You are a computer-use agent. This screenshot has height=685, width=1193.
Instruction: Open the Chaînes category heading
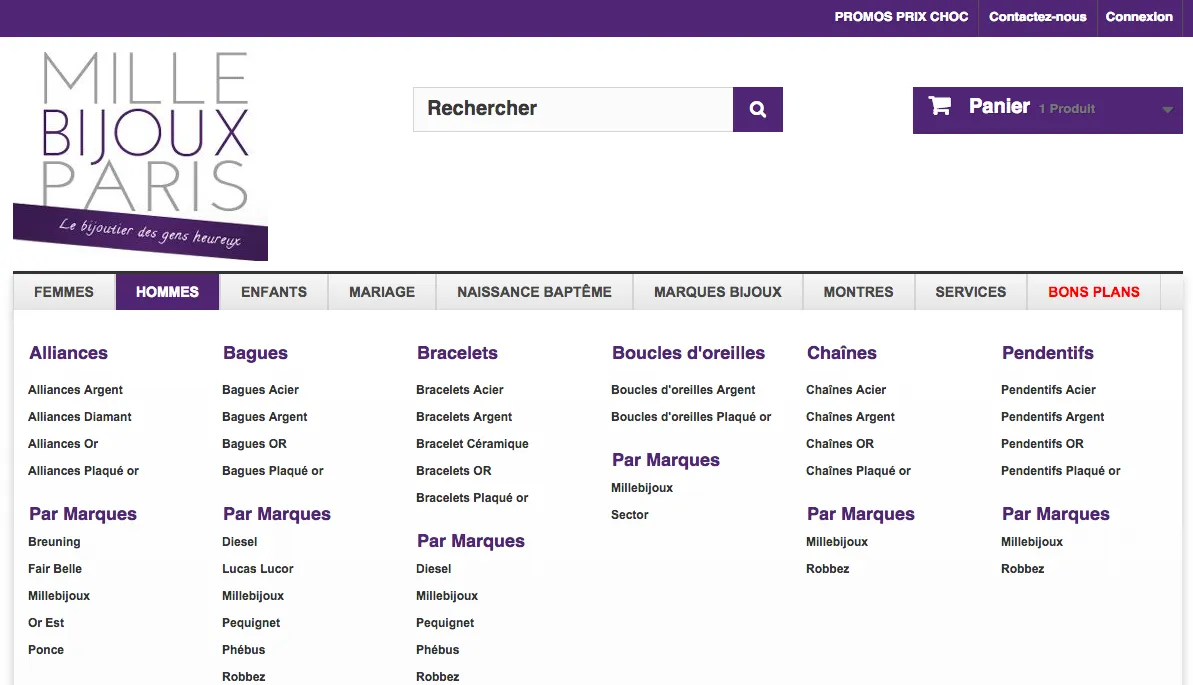pos(841,353)
